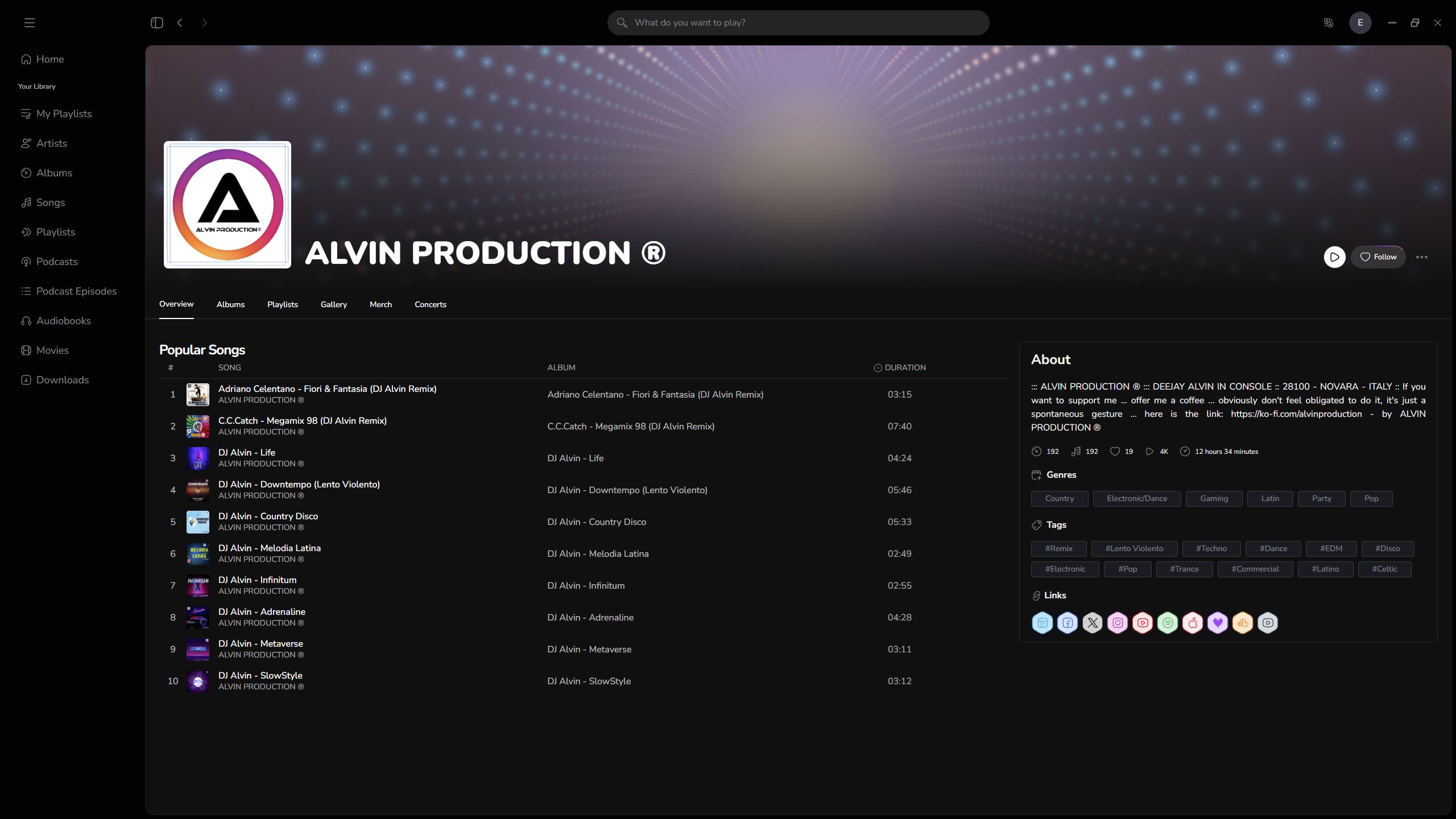Toggle the sidebar panel icon
This screenshot has height=819, width=1456.
pos(157,23)
